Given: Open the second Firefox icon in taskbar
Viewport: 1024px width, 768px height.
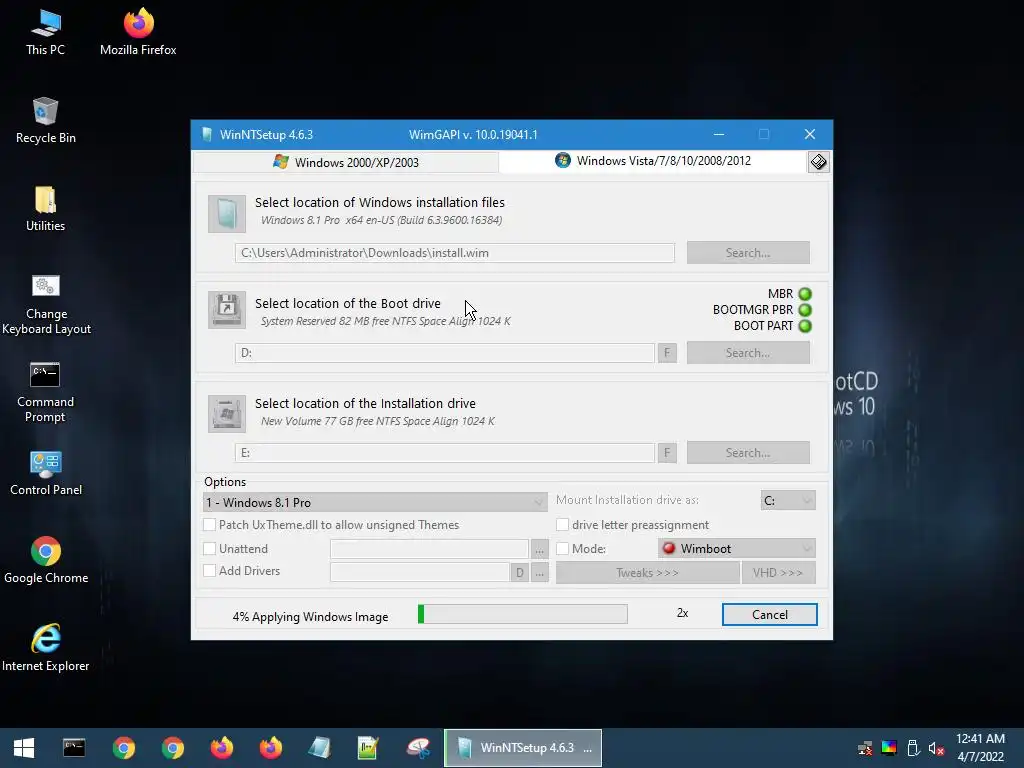Looking at the screenshot, I should coord(270,748).
